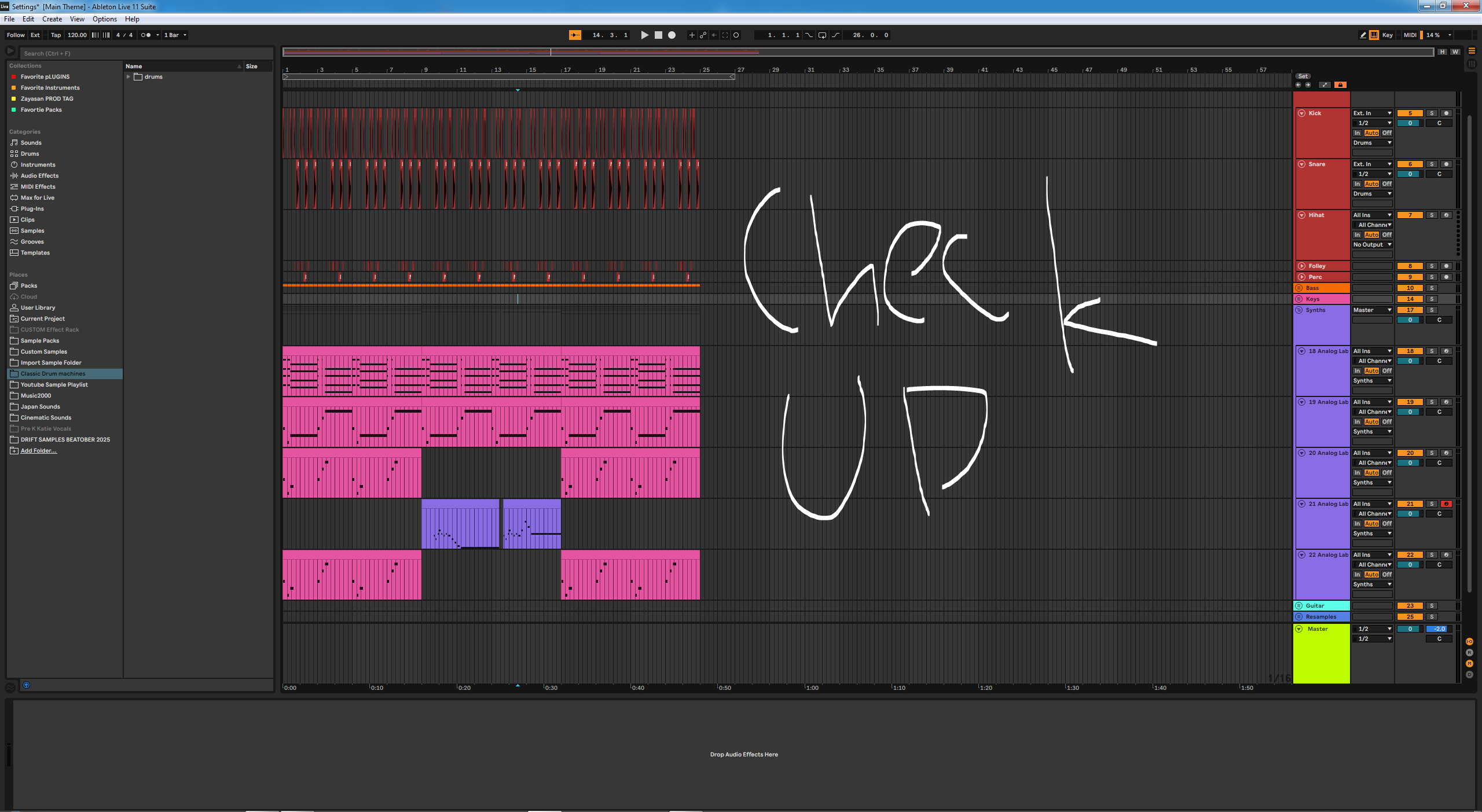Start playback with the Play button
This screenshot has height=812, width=1482.
(644, 35)
